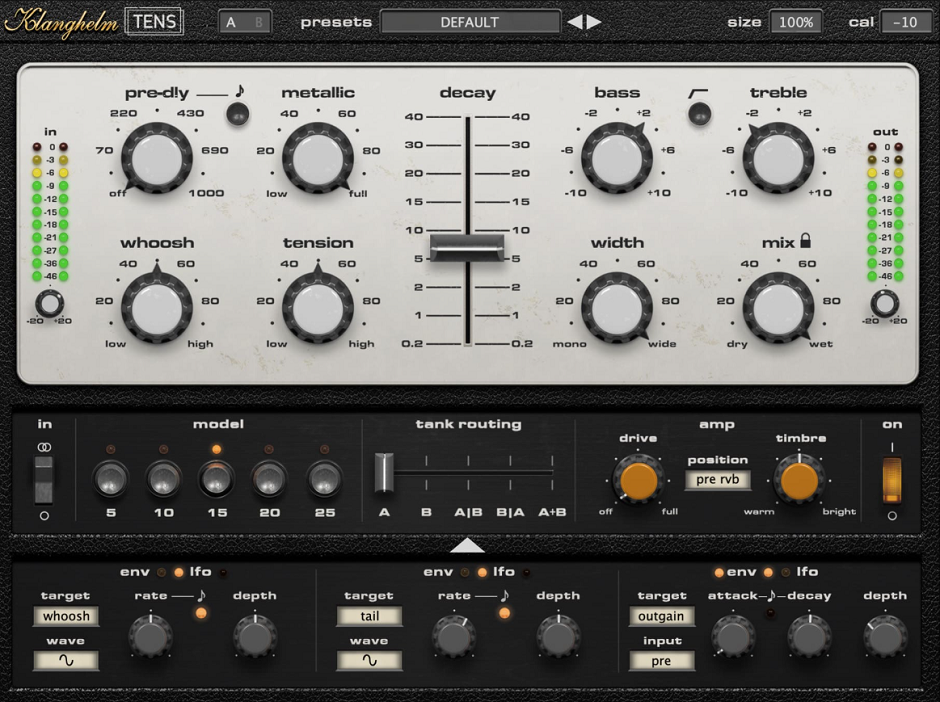
Task: Collapse the modulation panel with the arrow
Action: point(467,546)
